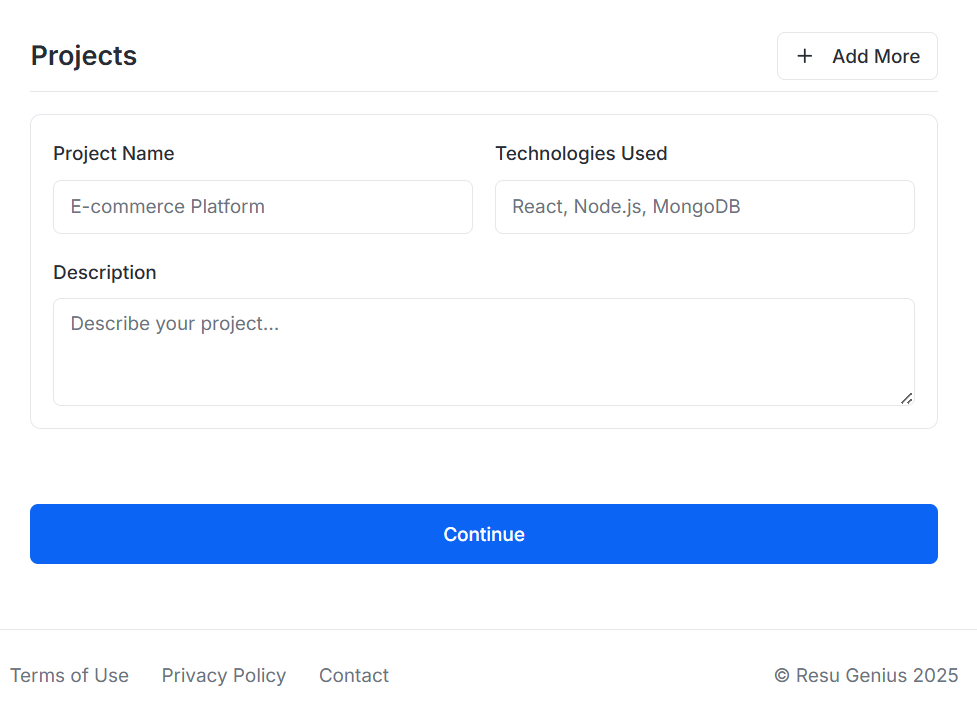Click the Description textarea resize handle
Viewport: 977px width, 701px height.
pyautogui.click(x=907, y=399)
